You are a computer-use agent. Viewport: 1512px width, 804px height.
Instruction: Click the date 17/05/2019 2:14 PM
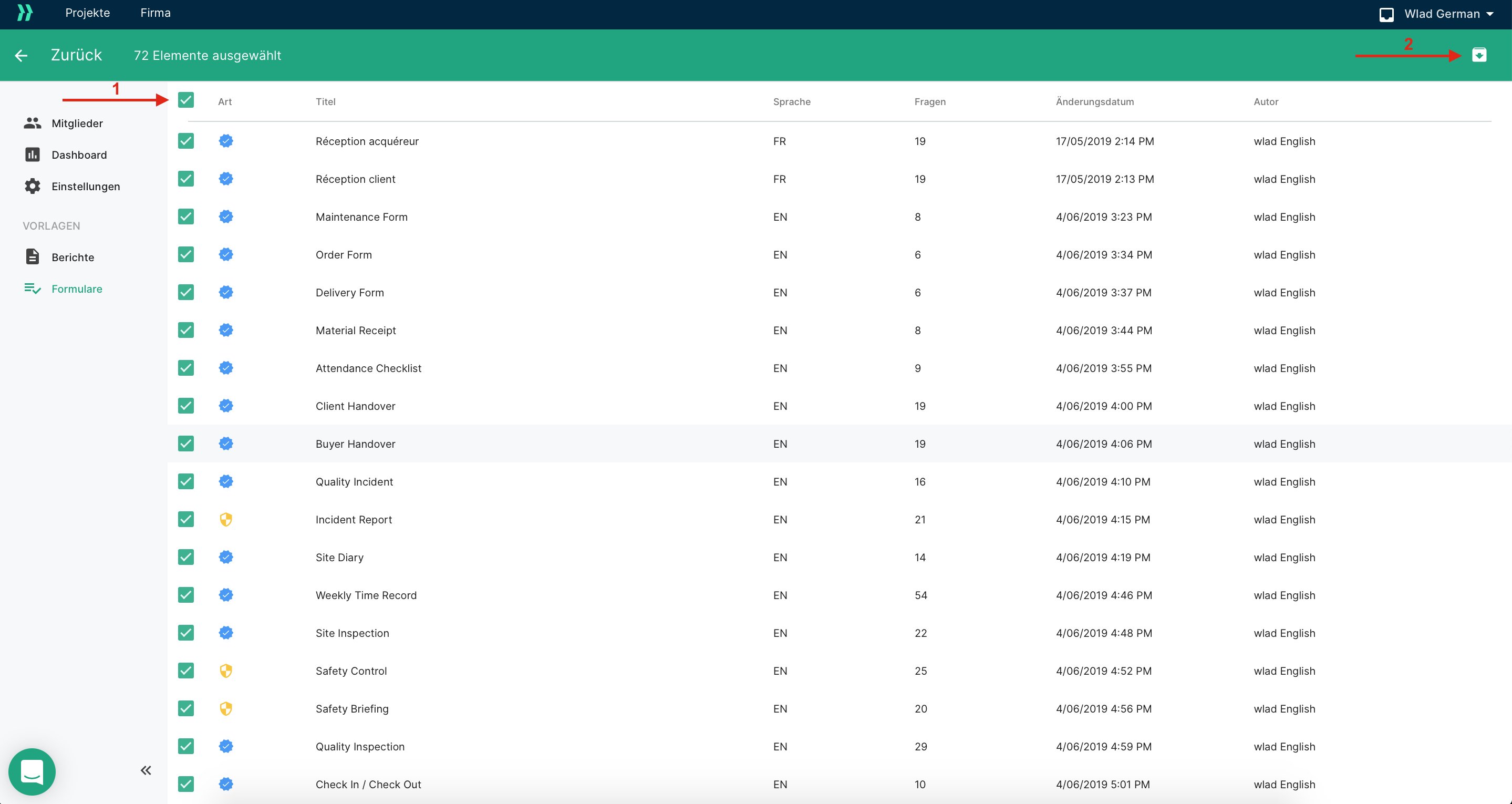click(1105, 141)
